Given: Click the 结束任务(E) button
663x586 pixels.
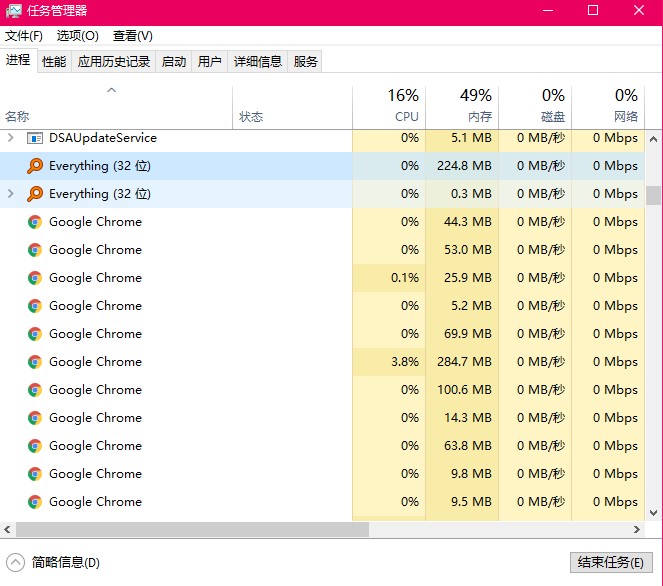Looking at the screenshot, I should [611, 562].
